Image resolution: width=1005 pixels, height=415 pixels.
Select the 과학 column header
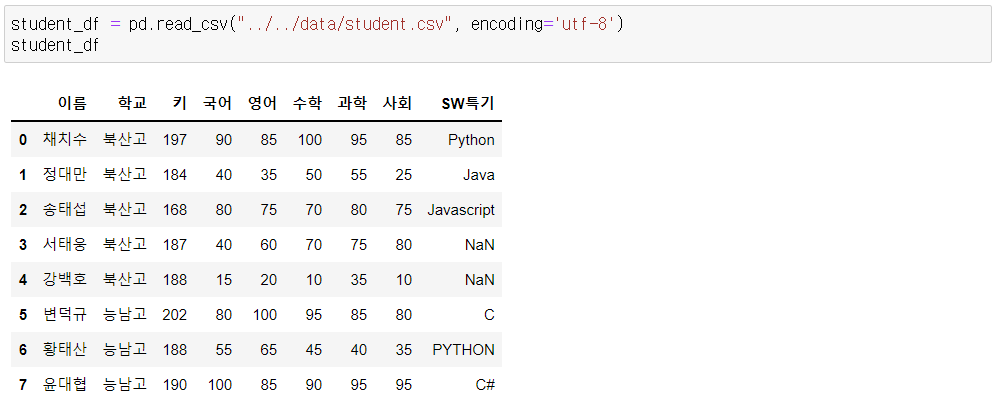tap(353, 103)
